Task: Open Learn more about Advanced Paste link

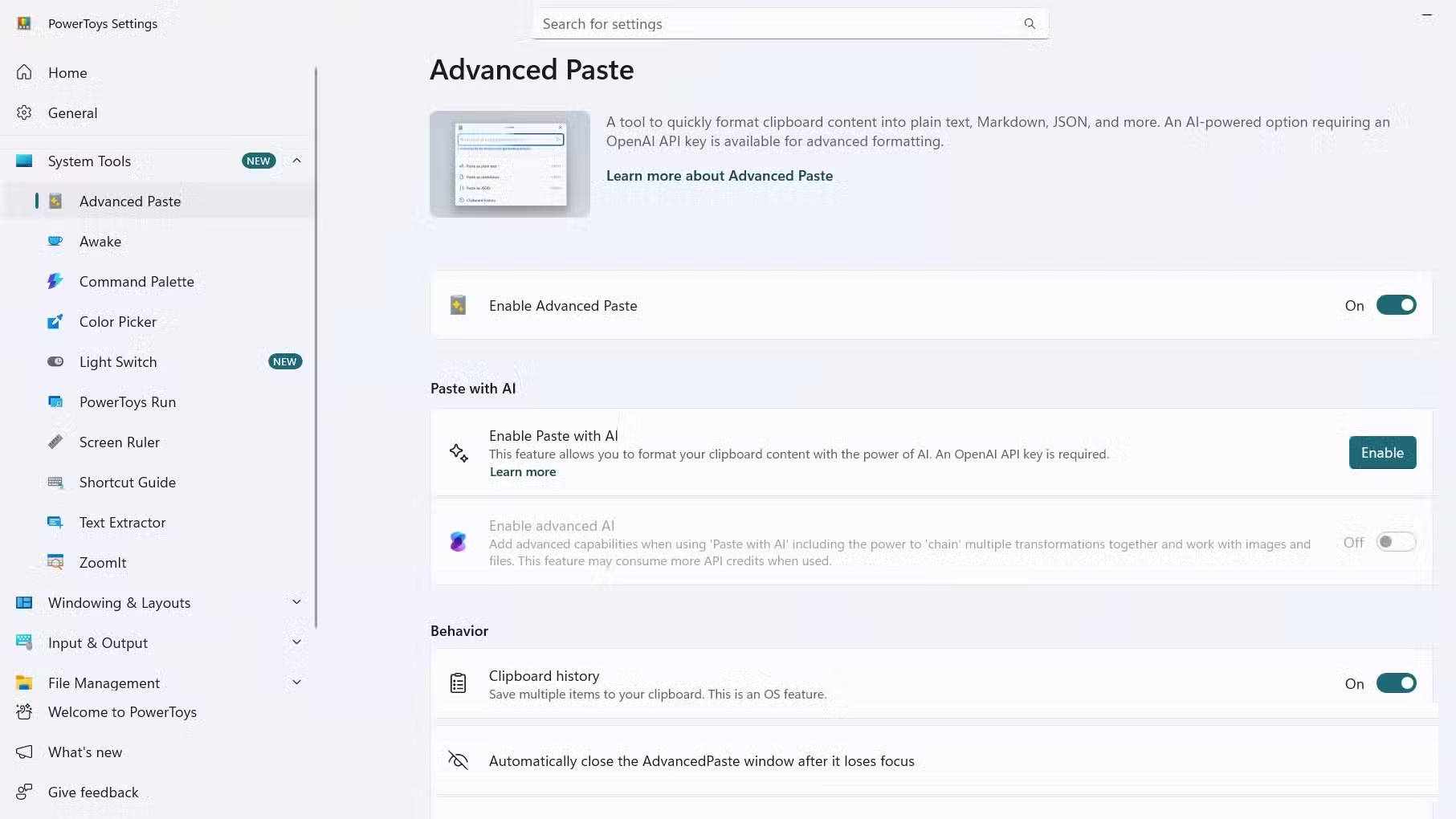Action: tap(719, 176)
